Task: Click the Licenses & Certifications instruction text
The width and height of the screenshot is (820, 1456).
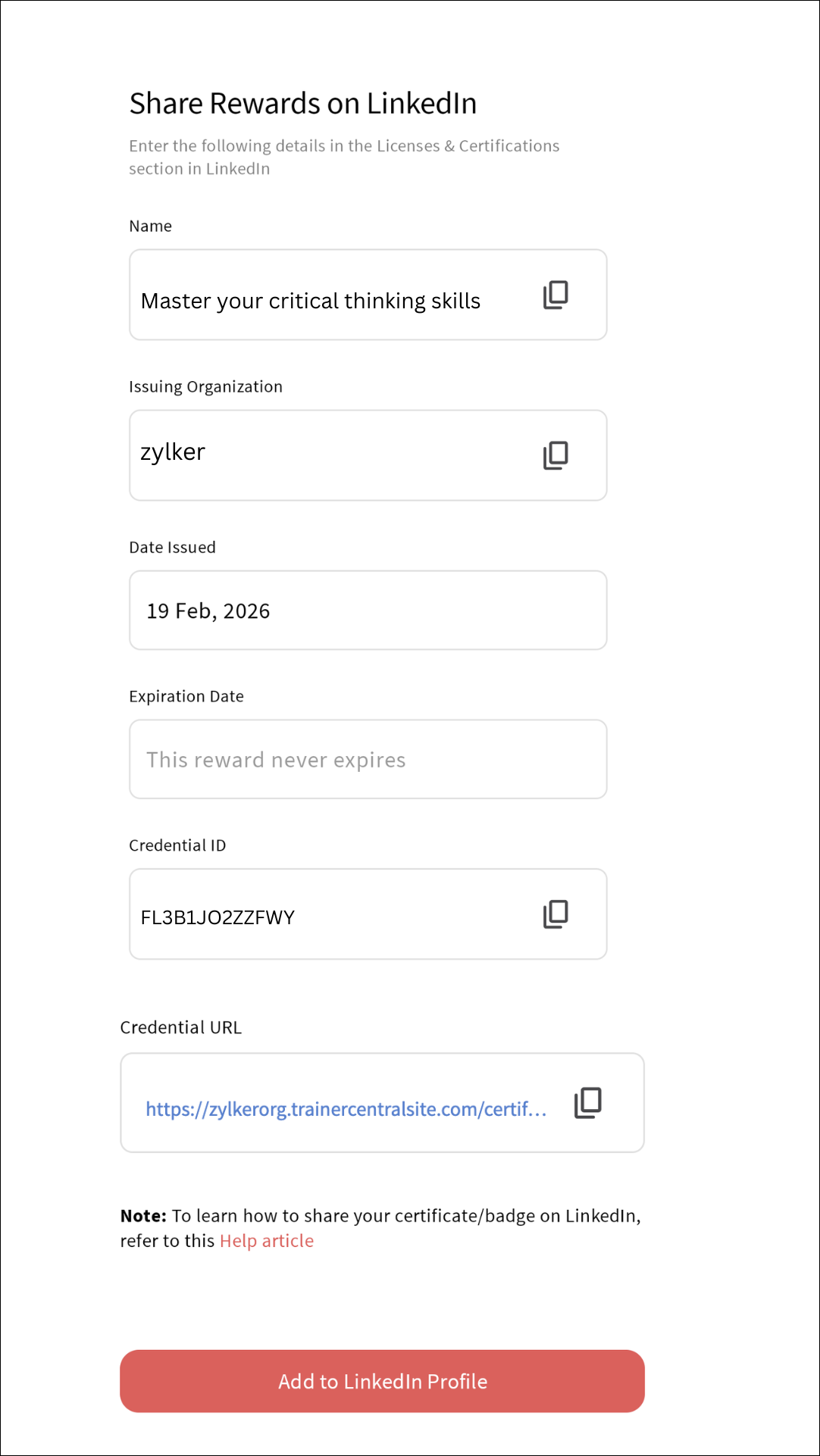Action: pos(344,157)
